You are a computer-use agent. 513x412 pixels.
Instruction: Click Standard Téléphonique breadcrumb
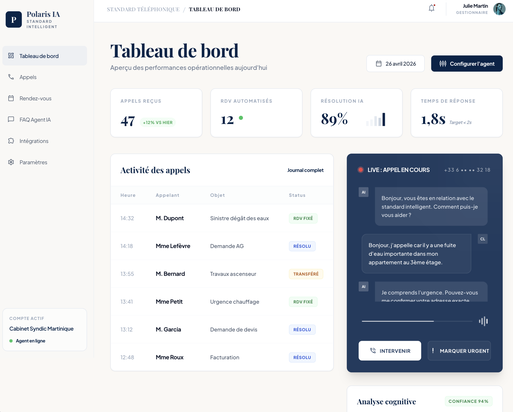143,9
